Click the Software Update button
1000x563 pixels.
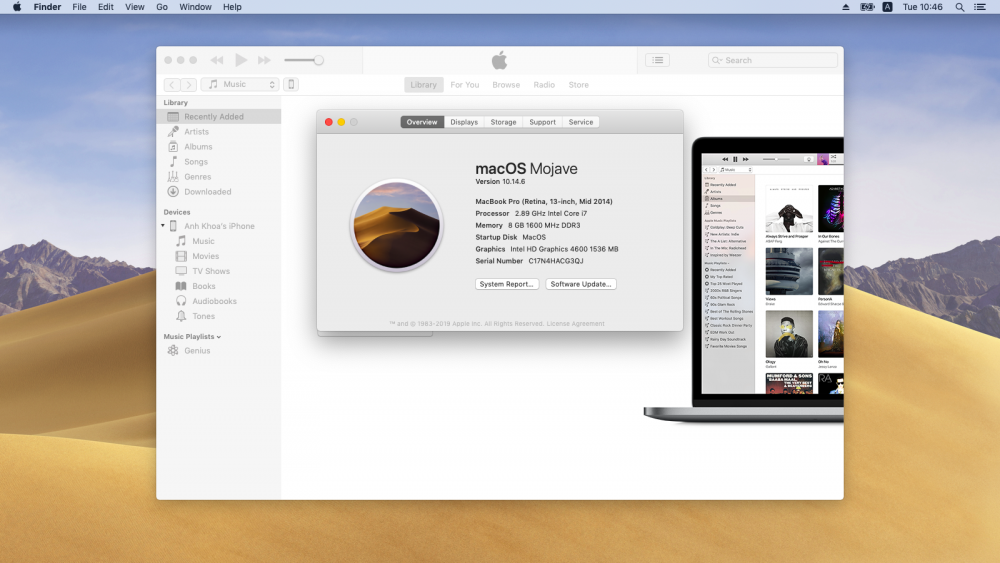click(581, 284)
